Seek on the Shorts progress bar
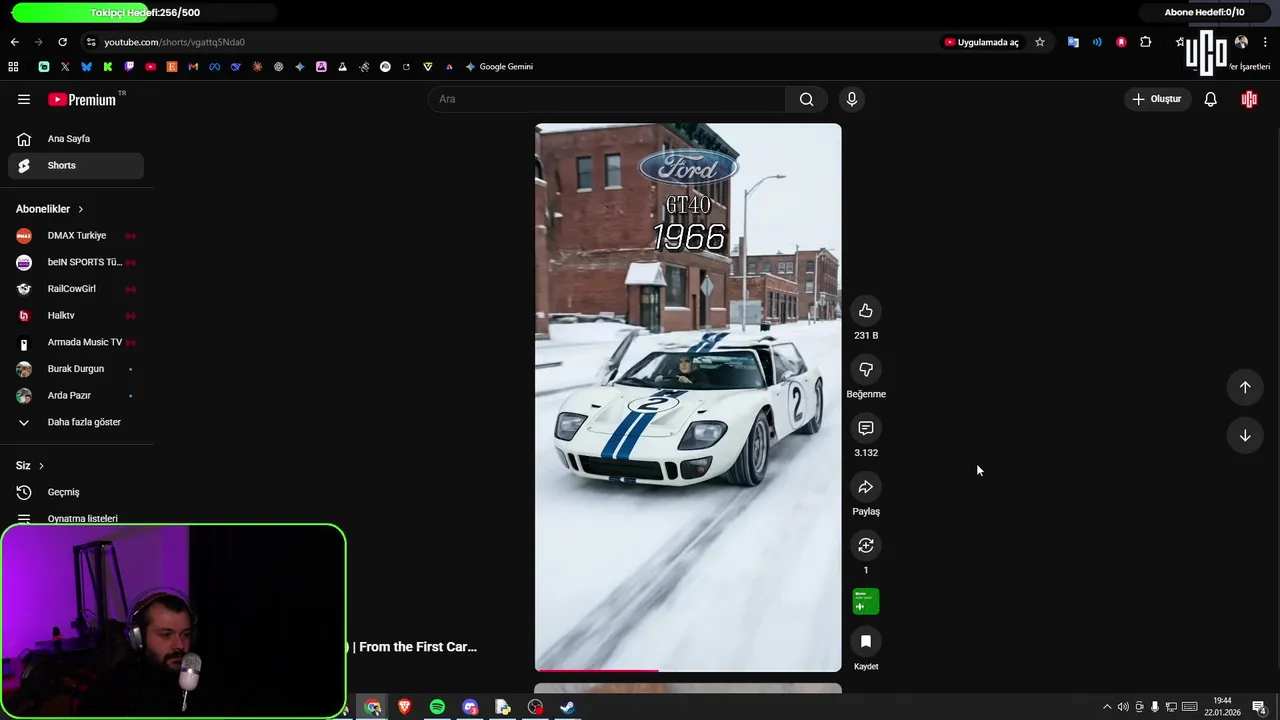 pyautogui.click(x=688, y=670)
